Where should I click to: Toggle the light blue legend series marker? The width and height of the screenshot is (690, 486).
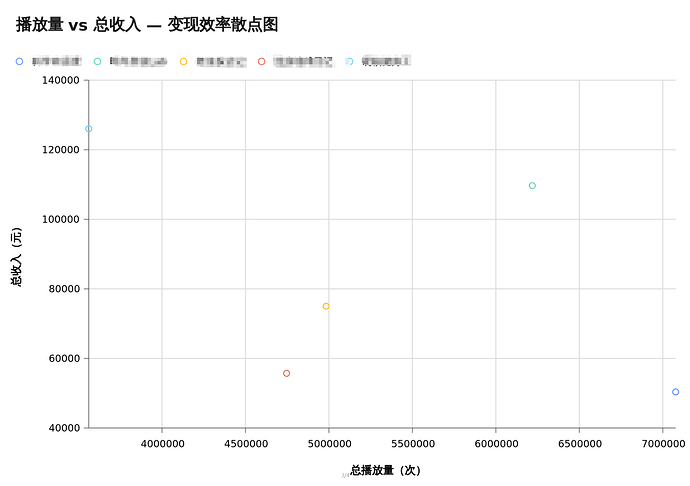[x=349, y=62]
